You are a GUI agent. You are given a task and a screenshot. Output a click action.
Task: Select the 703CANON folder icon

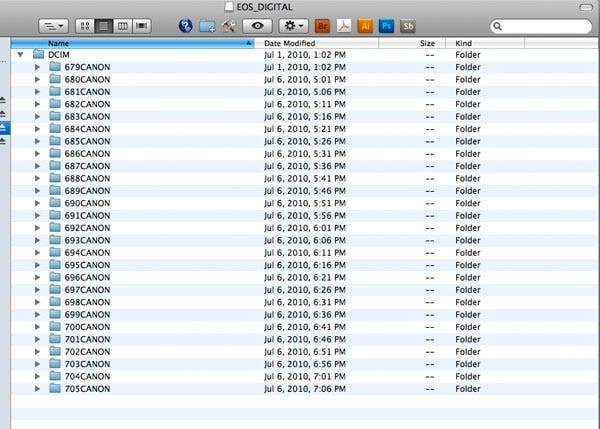point(55,364)
